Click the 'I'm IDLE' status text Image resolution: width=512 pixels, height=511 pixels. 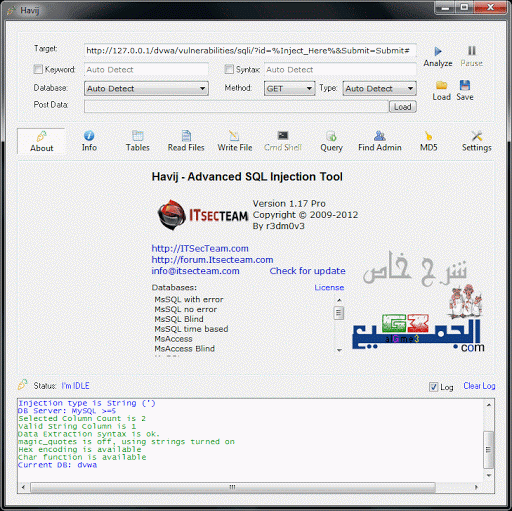pos(75,386)
